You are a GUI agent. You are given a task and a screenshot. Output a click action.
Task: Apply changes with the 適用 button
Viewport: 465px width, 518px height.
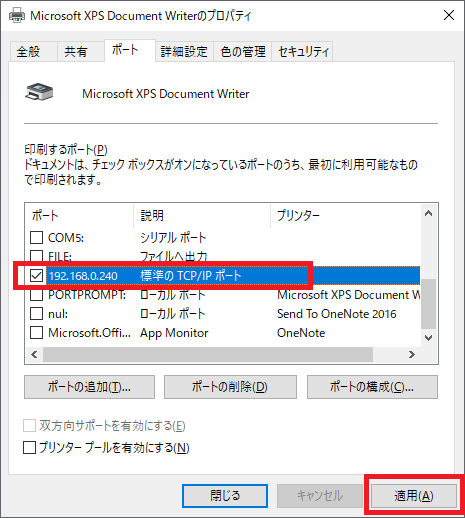tap(414, 496)
